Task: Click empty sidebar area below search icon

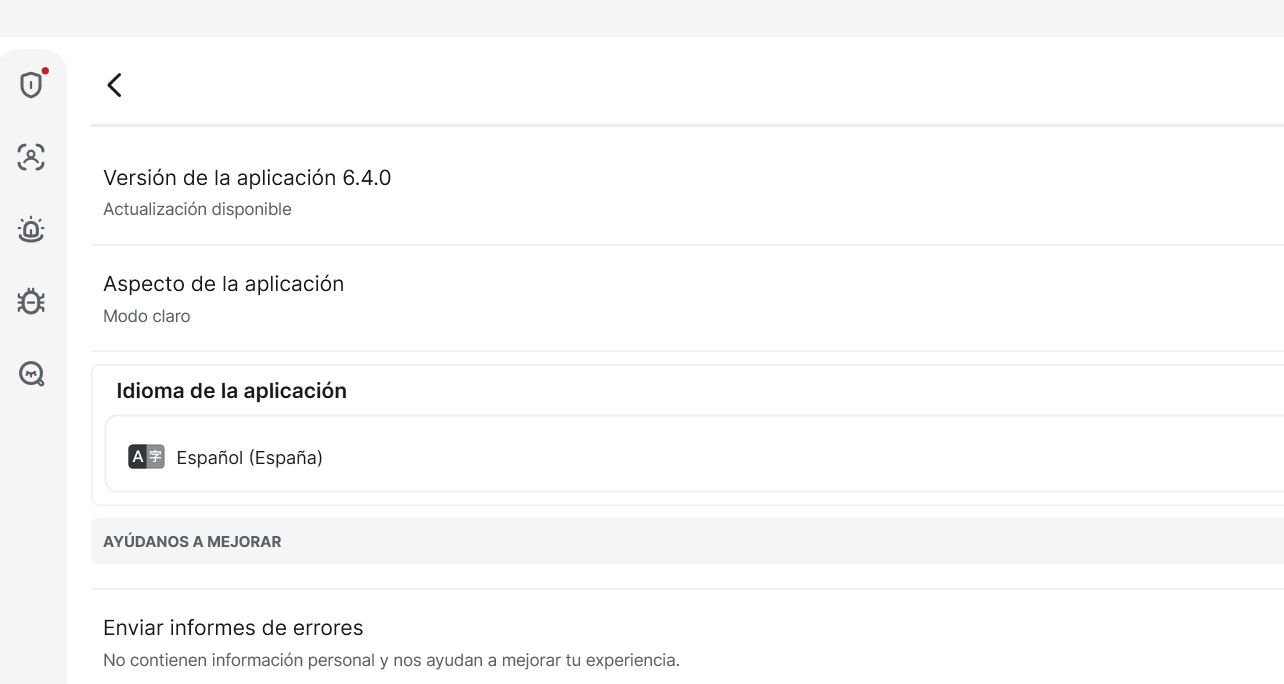Action: (32, 520)
